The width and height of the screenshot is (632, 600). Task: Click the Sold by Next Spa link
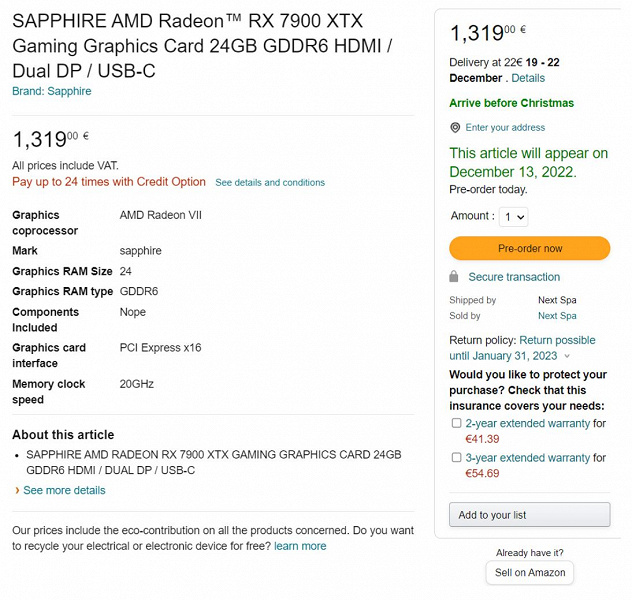point(557,316)
